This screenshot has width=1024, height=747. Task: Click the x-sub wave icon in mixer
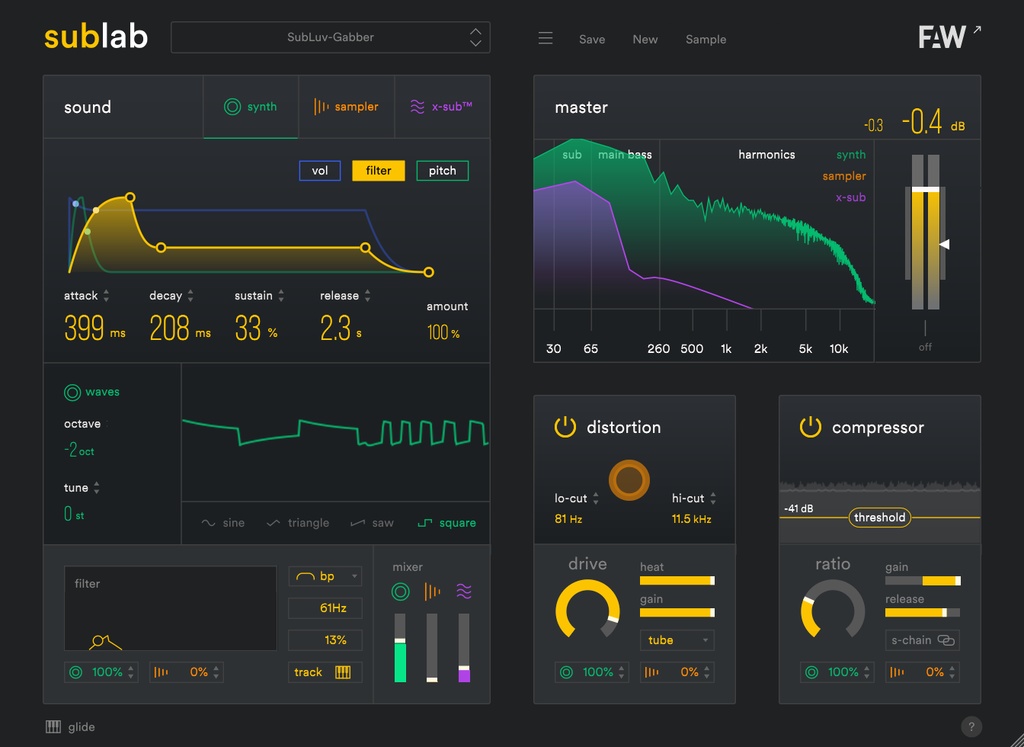pyautogui.click(x=464, y=592)
